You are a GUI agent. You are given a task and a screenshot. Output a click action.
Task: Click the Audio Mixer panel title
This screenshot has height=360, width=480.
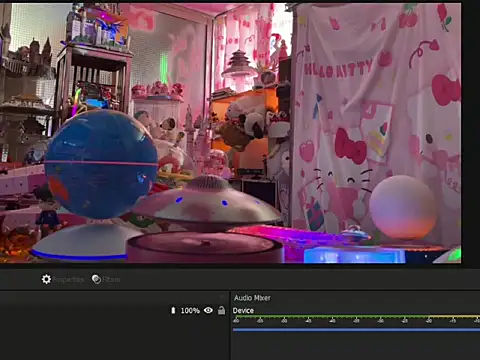click(252, 298)
